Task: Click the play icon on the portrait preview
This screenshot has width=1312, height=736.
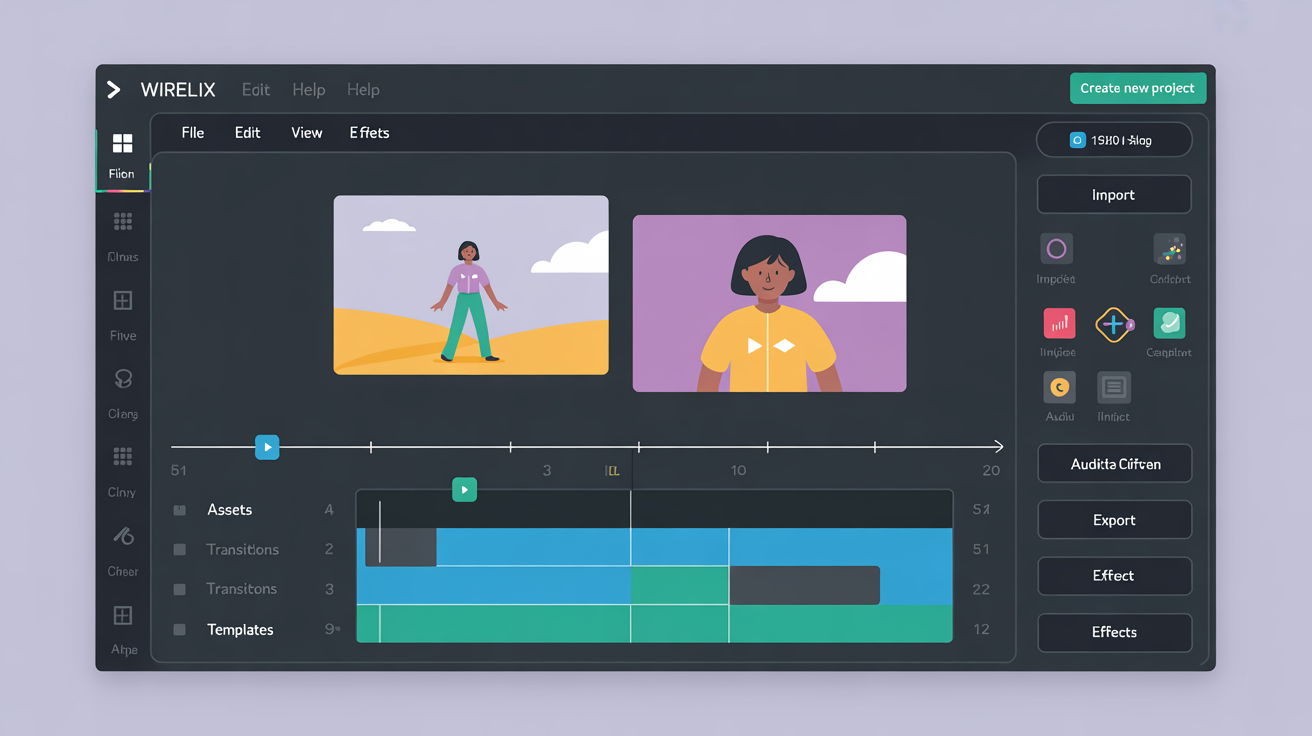Action: point(754,345)
